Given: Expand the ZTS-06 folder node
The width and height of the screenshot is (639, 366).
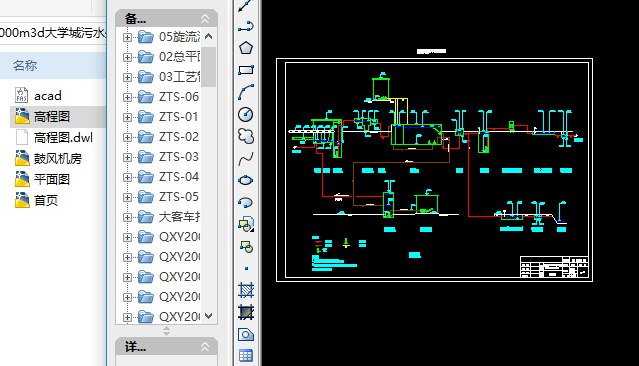Looking at the screenshot, I should coord(127,97).
